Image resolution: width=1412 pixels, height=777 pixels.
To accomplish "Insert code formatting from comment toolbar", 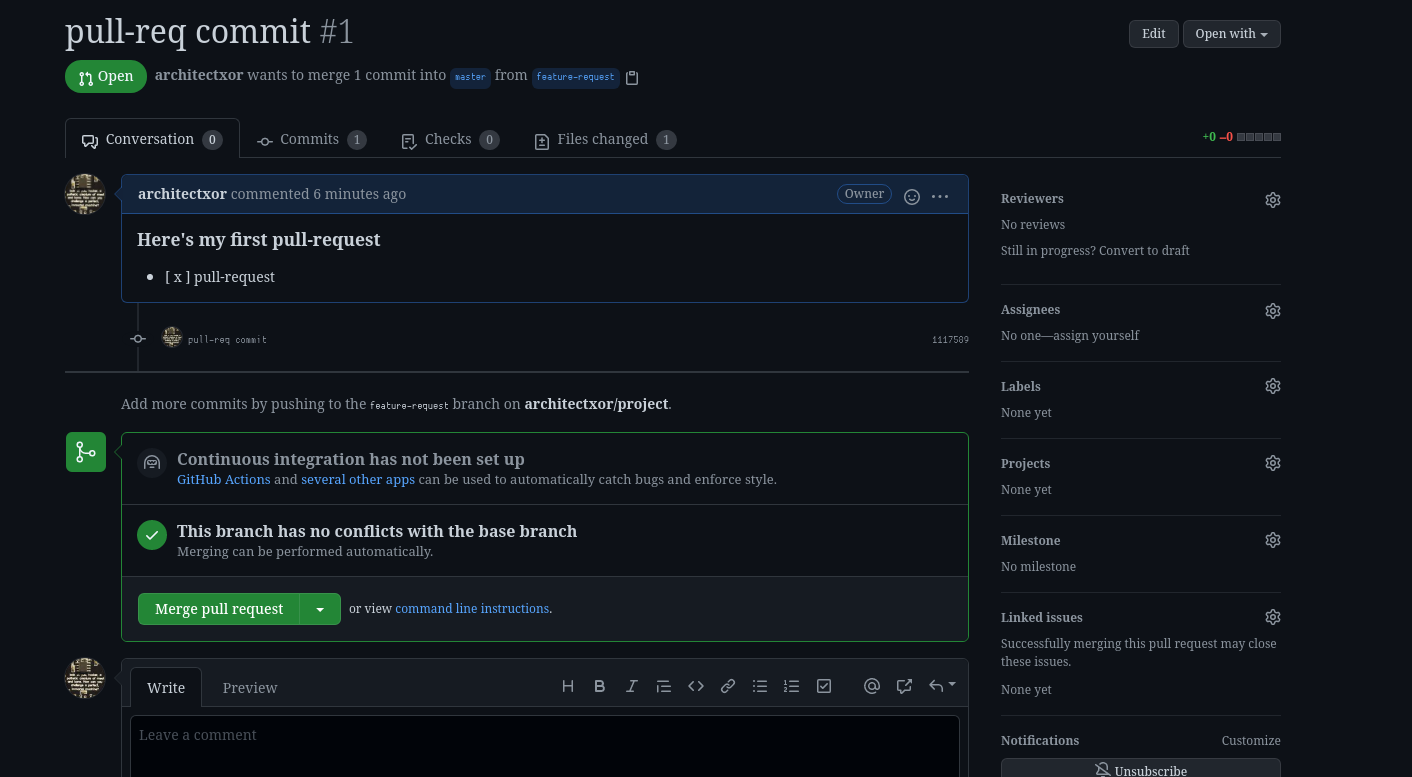I will [x=696, y=686].
